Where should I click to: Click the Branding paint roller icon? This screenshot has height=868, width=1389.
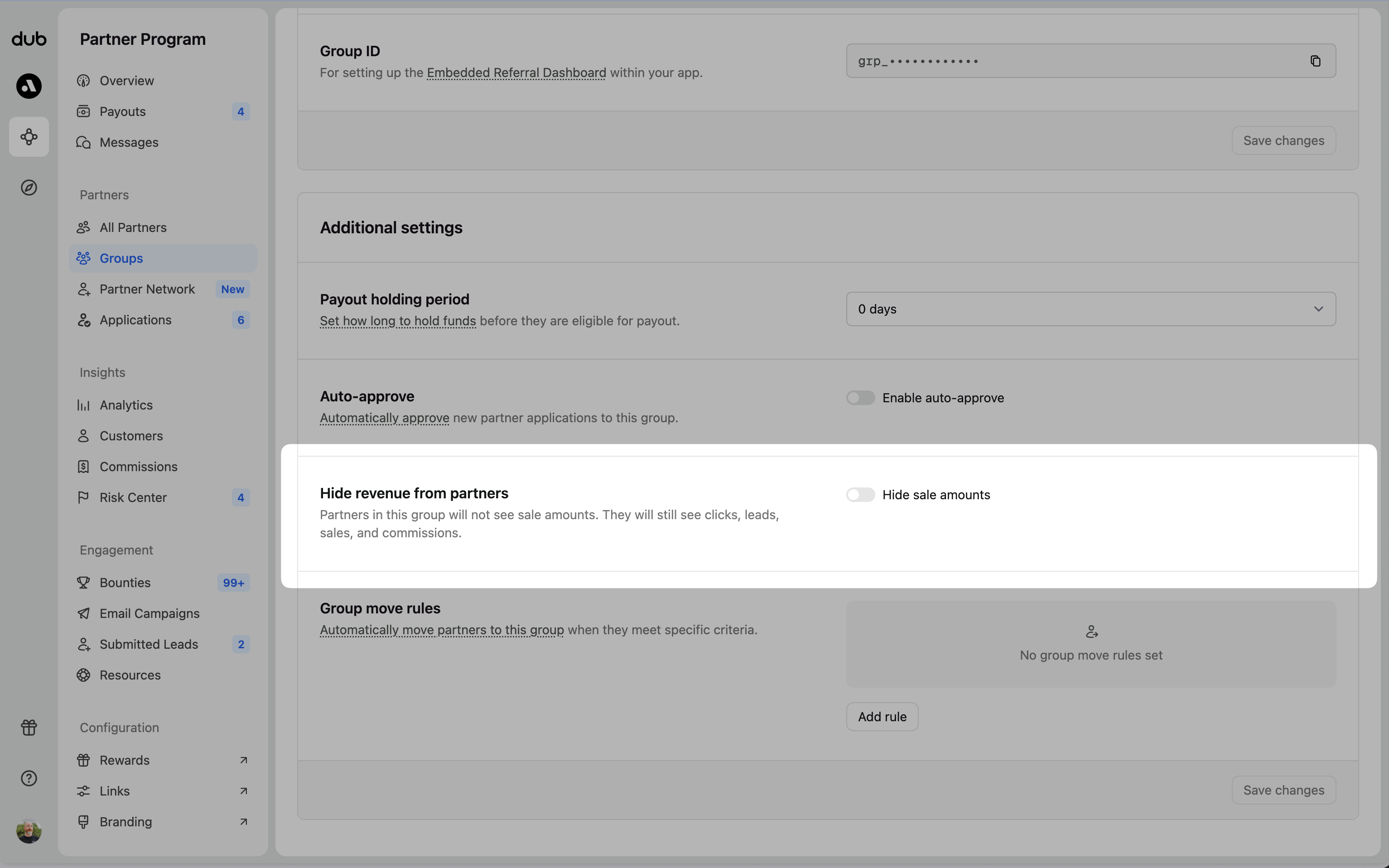(84, 822)
